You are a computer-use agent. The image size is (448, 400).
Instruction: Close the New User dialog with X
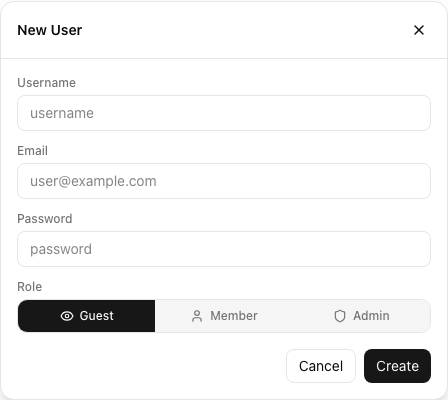(x=419, y=30)
